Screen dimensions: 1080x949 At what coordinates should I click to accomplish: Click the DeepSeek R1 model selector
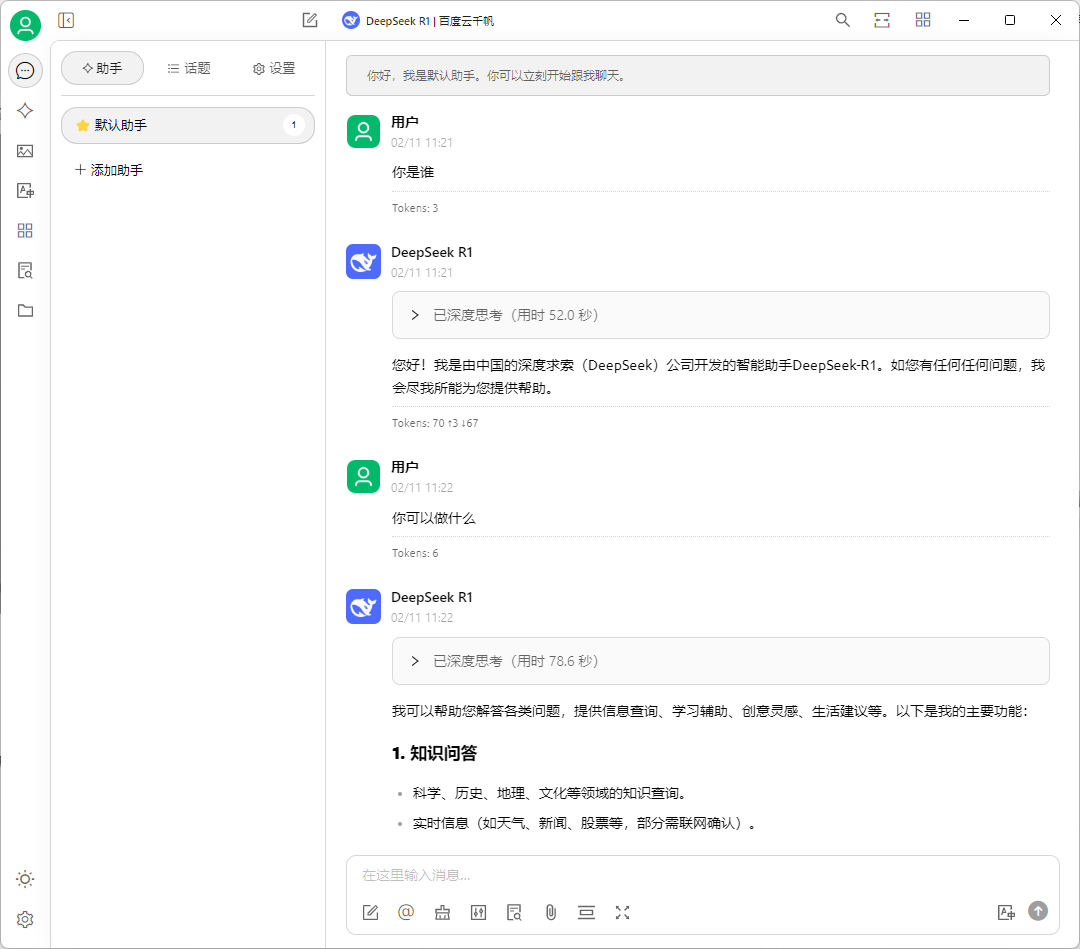coord(418,21)
